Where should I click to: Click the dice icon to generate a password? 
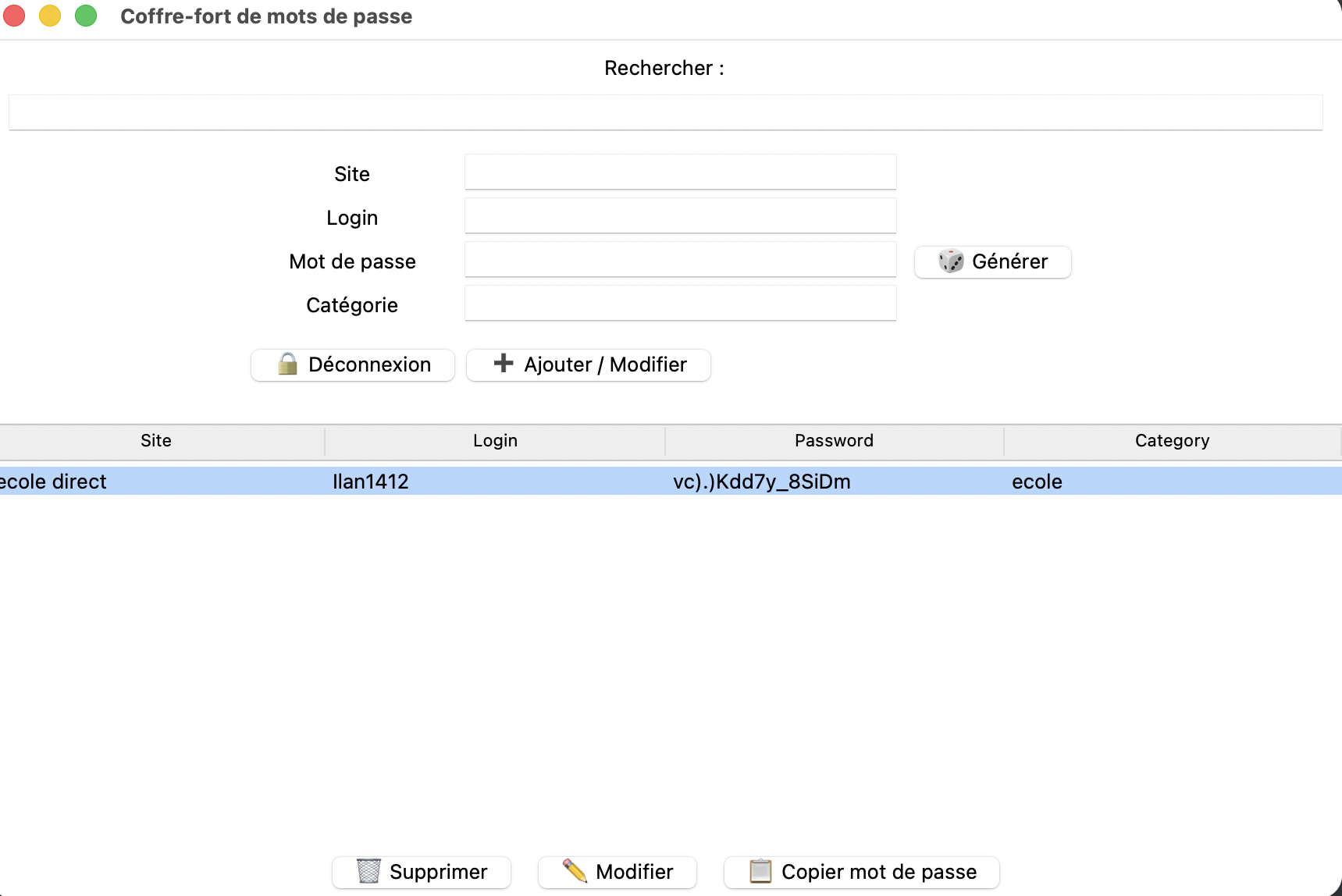[x=951, y=261]
